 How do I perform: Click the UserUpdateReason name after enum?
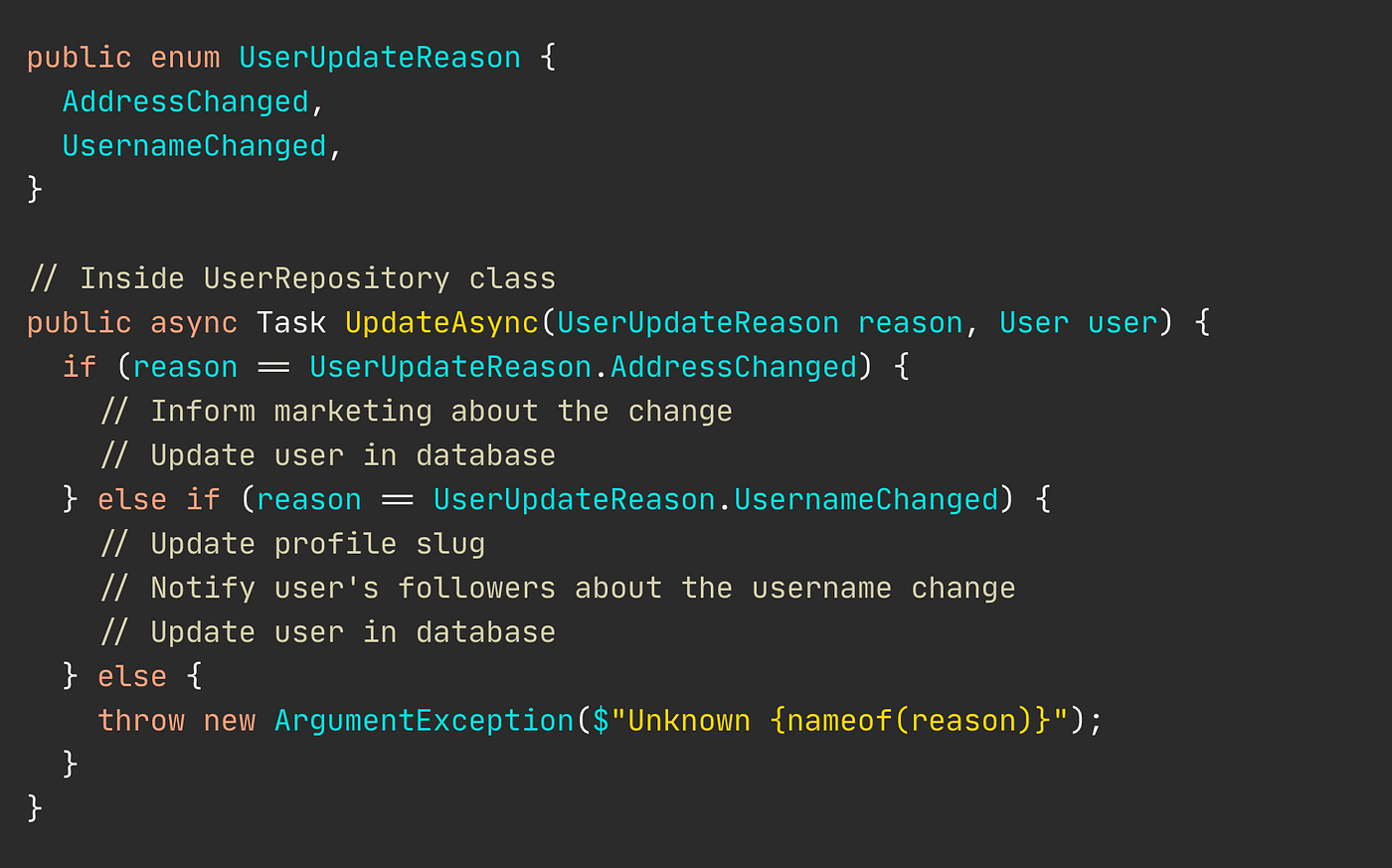click(380, 58)
